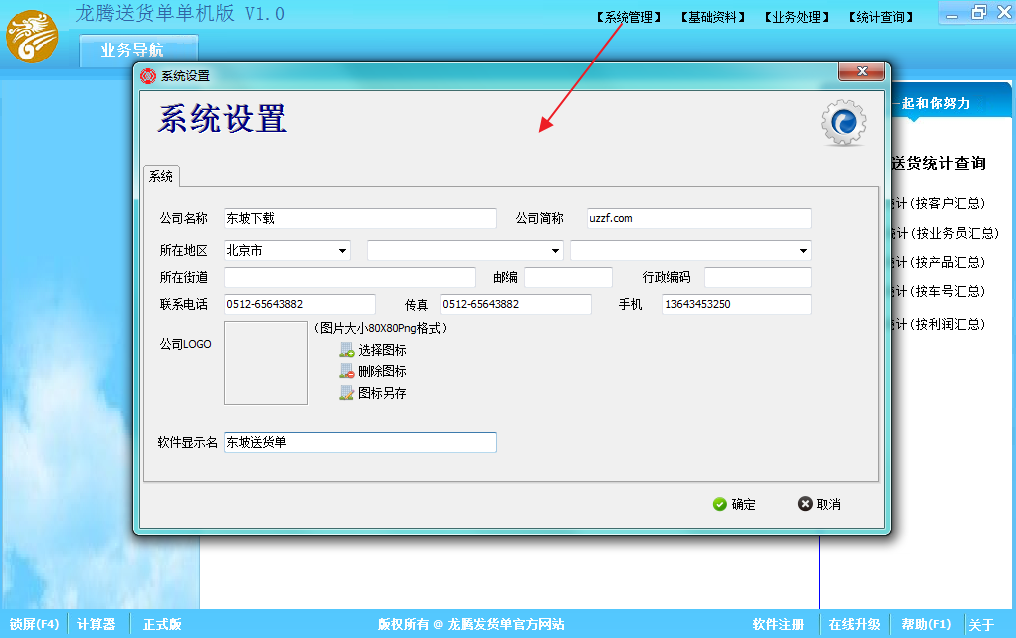Switch to the 业务导航 tab

coord(139,50)
